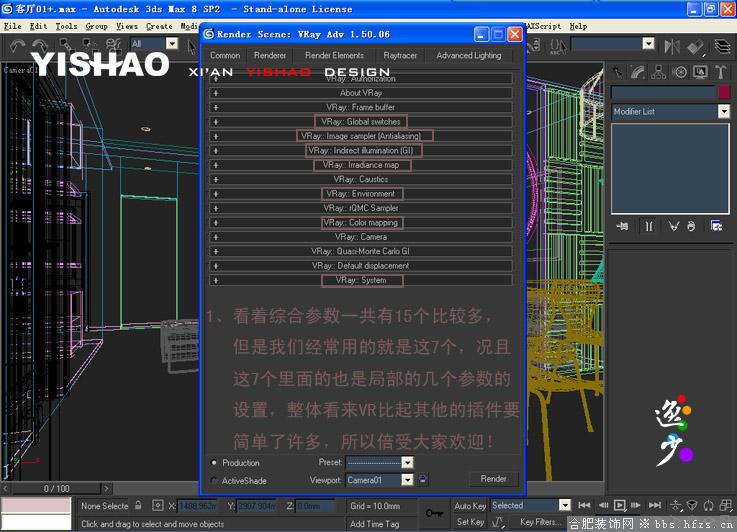Open the render Preset dropdown

pyautogui.click(x=408, y=462)
